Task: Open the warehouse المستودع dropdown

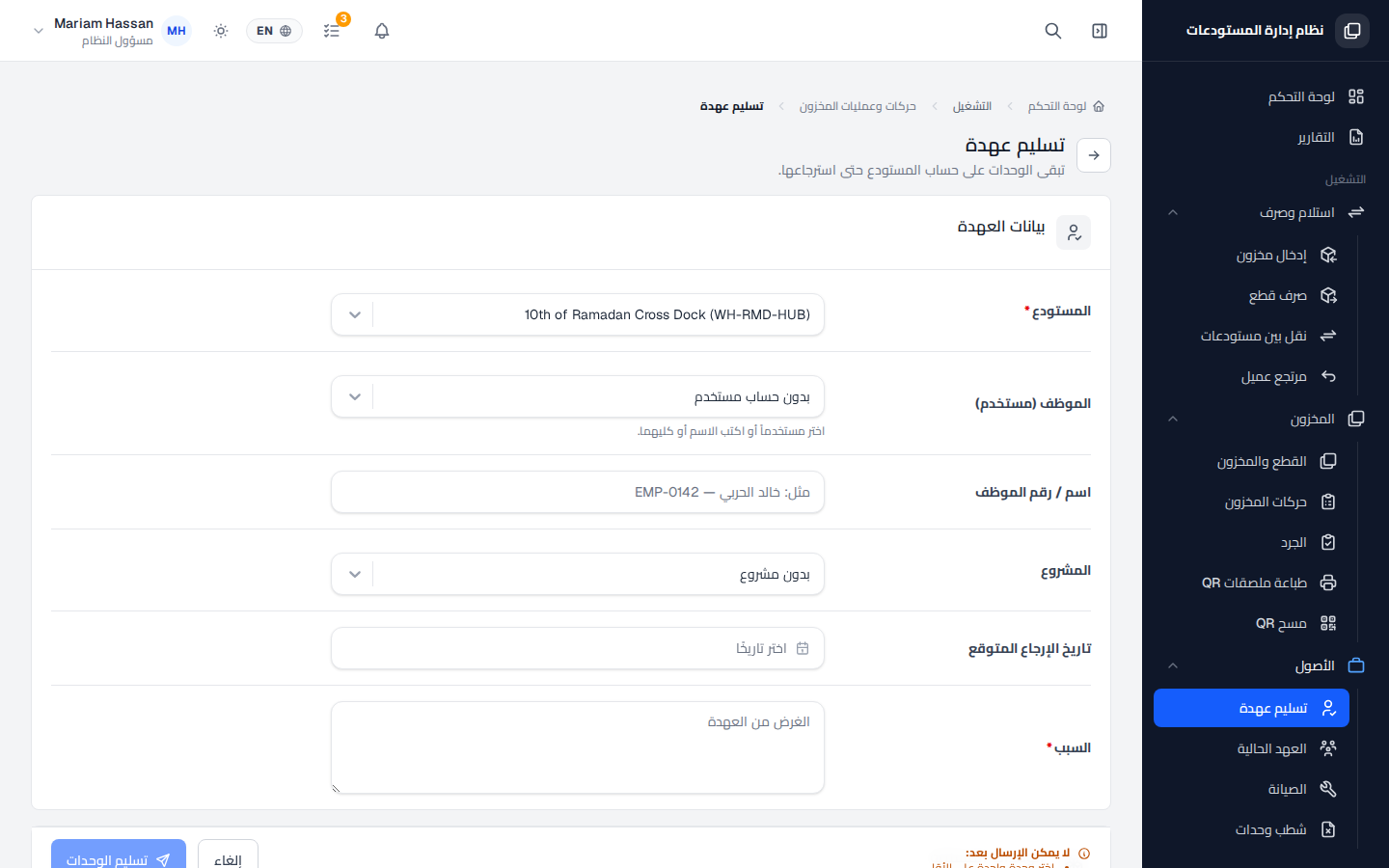Action: click(578, 314)
